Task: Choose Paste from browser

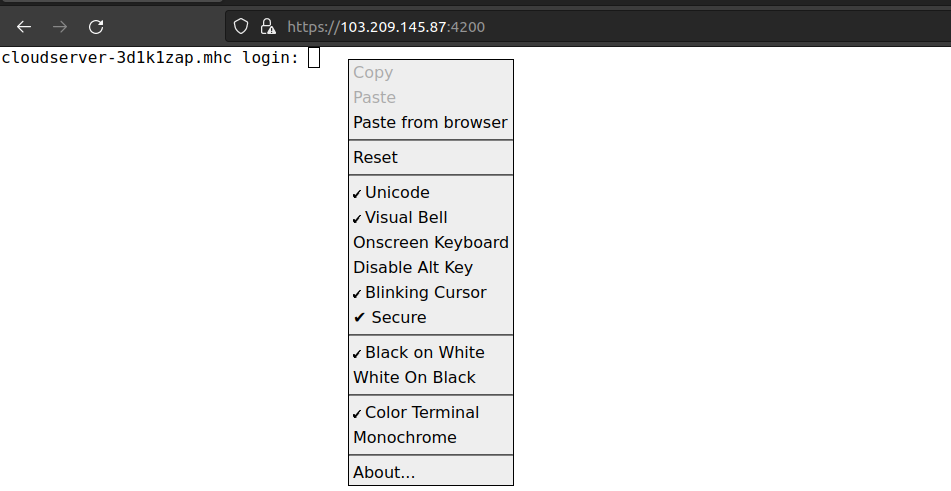Action: pyautogui.click(x=431, y=122)
